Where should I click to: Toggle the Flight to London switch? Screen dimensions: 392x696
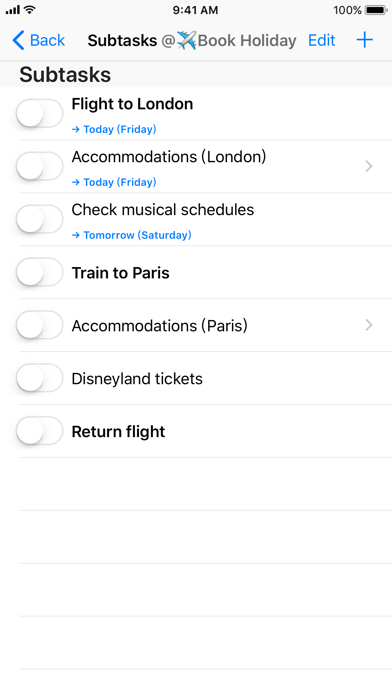click(40, 113)
